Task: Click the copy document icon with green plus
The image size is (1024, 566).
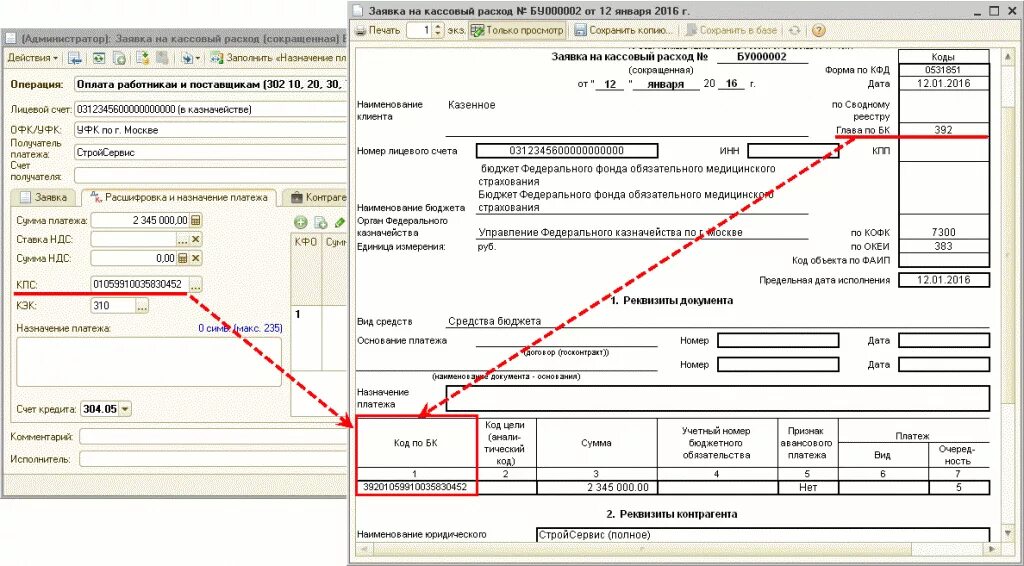Action: 119,58
